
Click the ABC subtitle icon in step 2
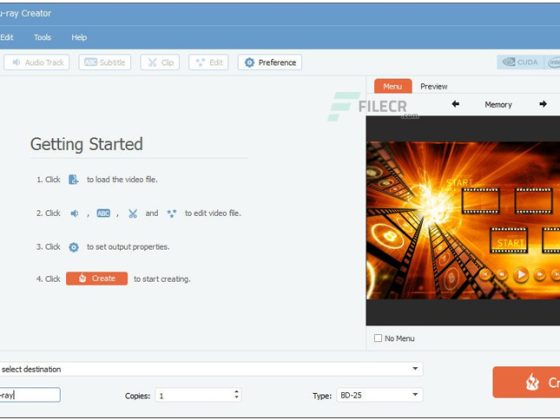[104, 213]
